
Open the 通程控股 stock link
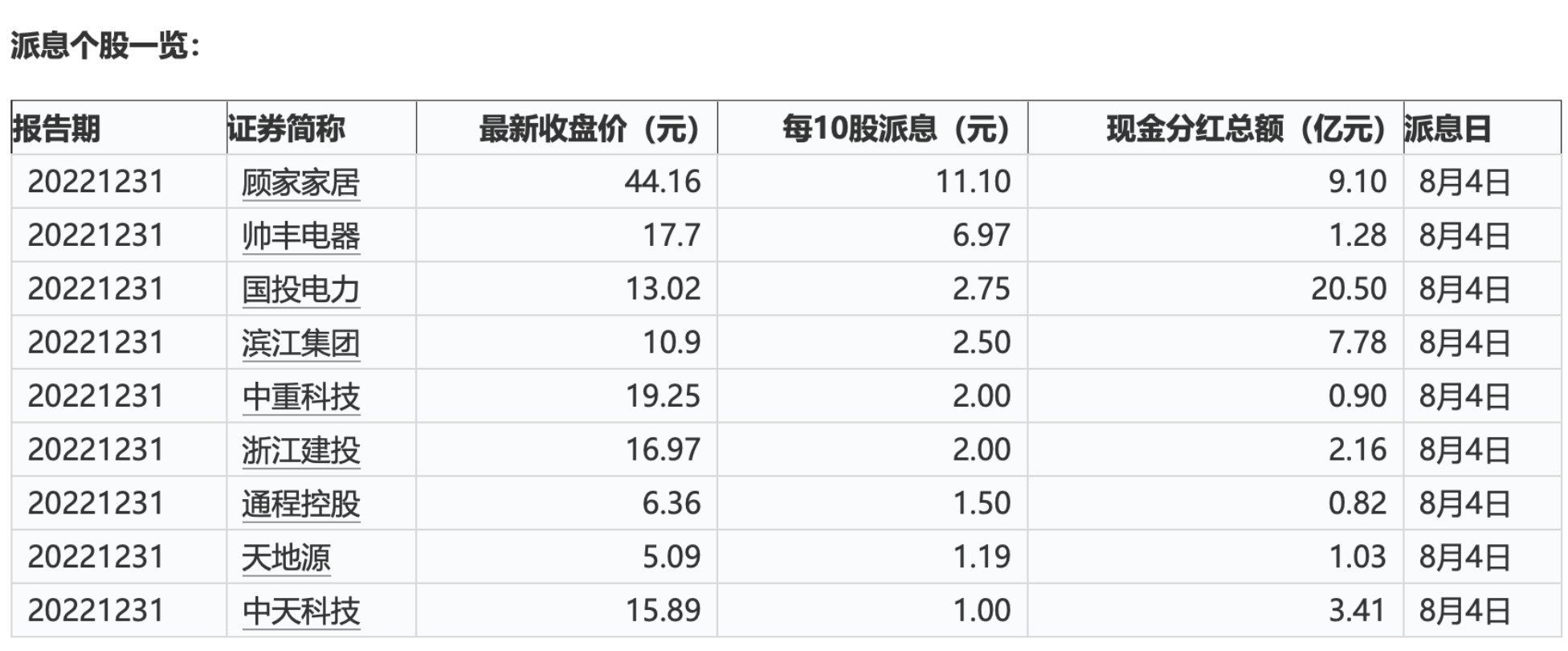pyautogui.click(x=300, y=504)
